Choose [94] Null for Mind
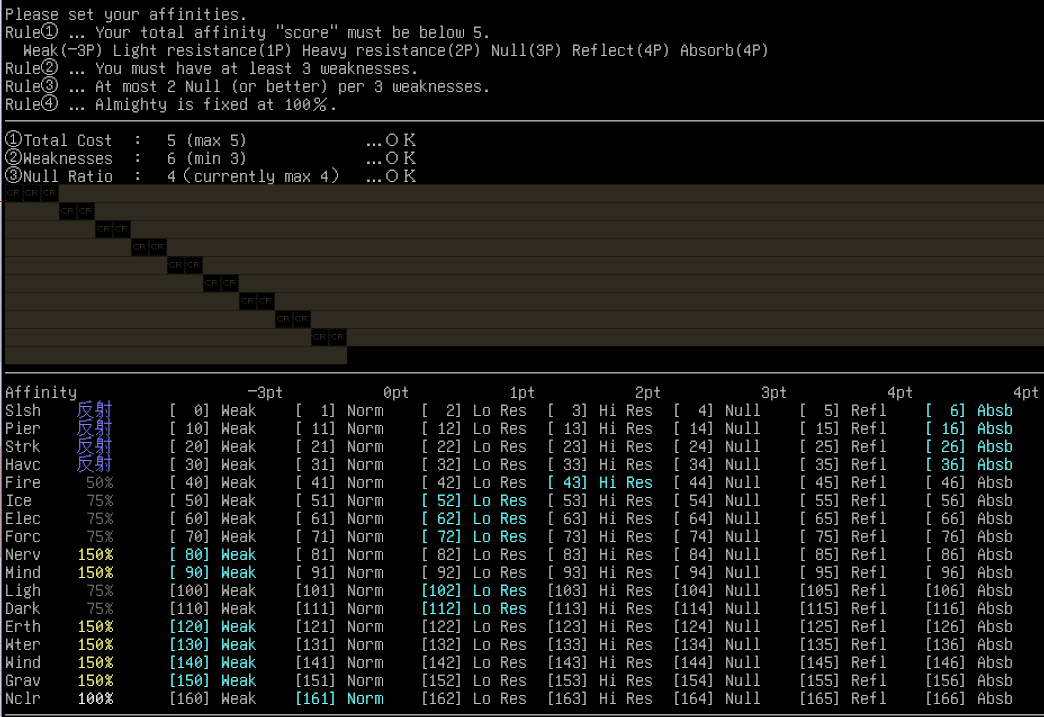Image resolution: width=1044 pixels, height=717 pixels. (x=716, y=573)
